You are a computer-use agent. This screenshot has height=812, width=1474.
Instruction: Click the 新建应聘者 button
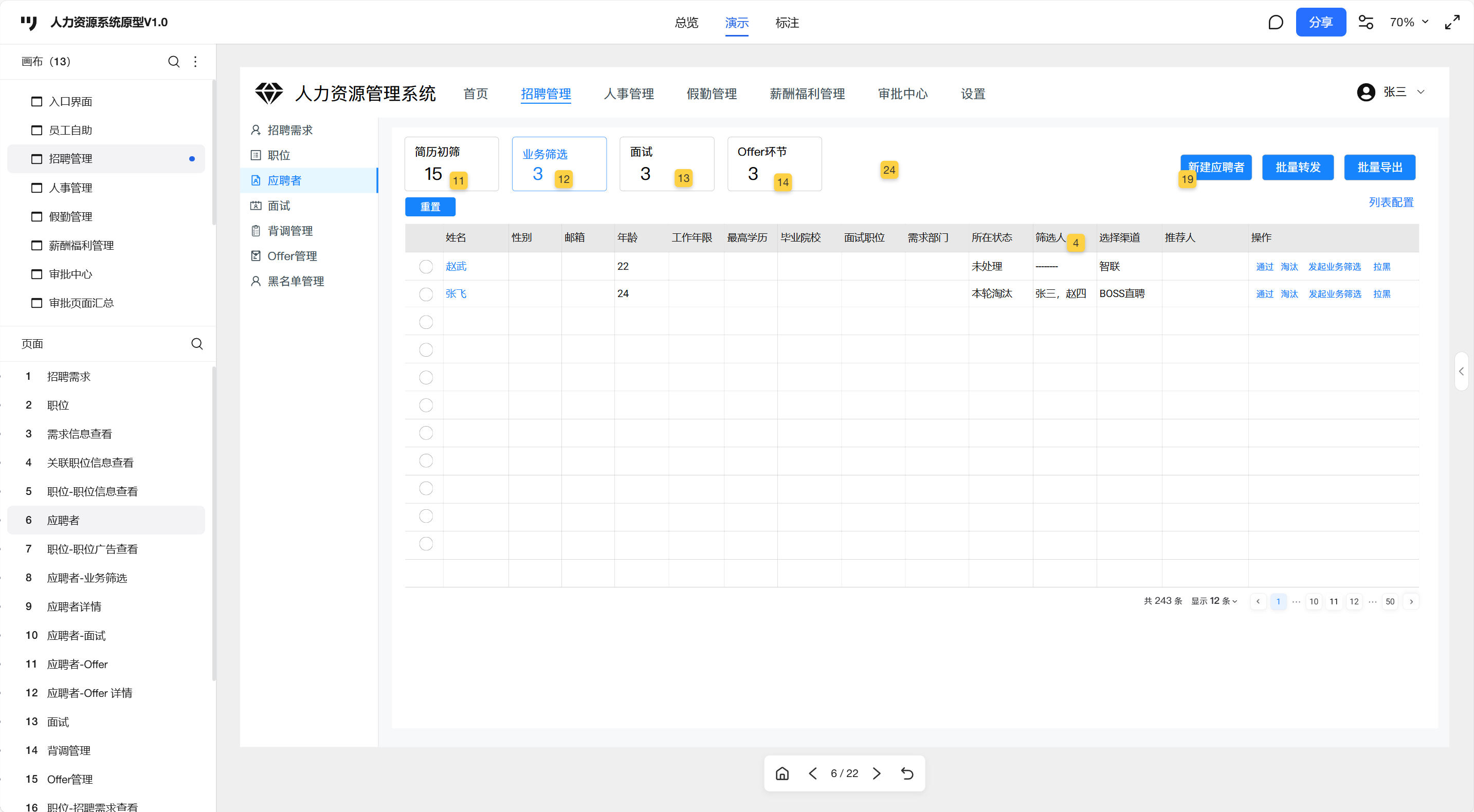click(x=1216, y=167)
